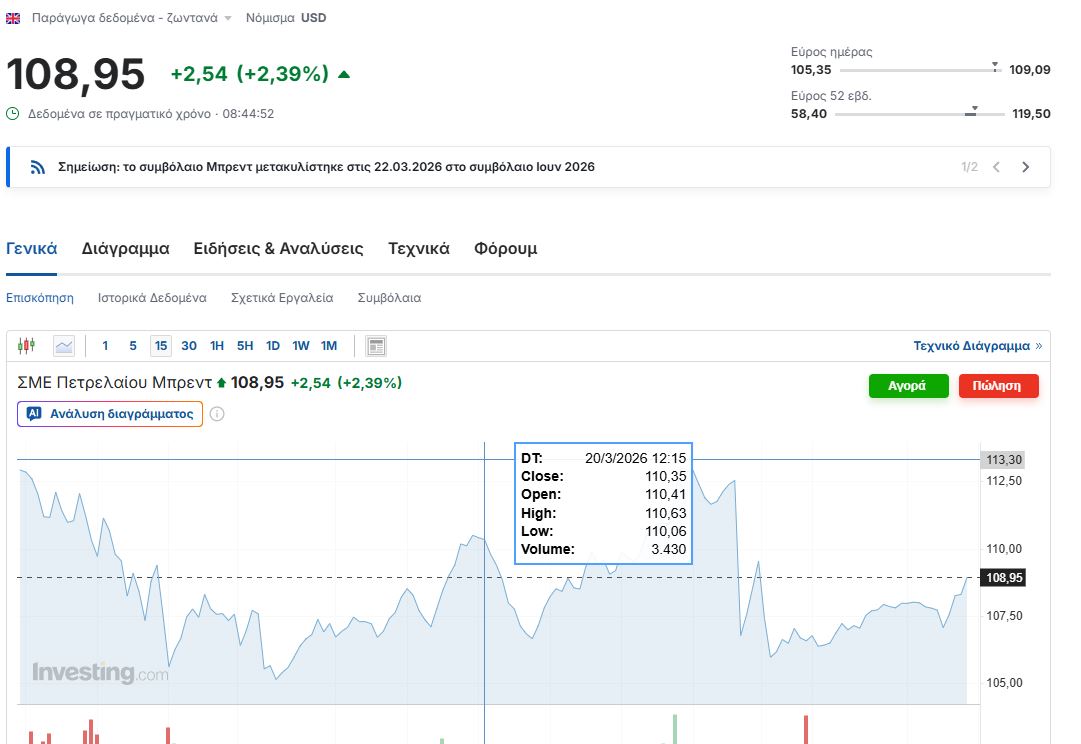Screen dimensions: 1081x744
Task: Switch to the Διάγραμμα tab
Action: point(125,249)
